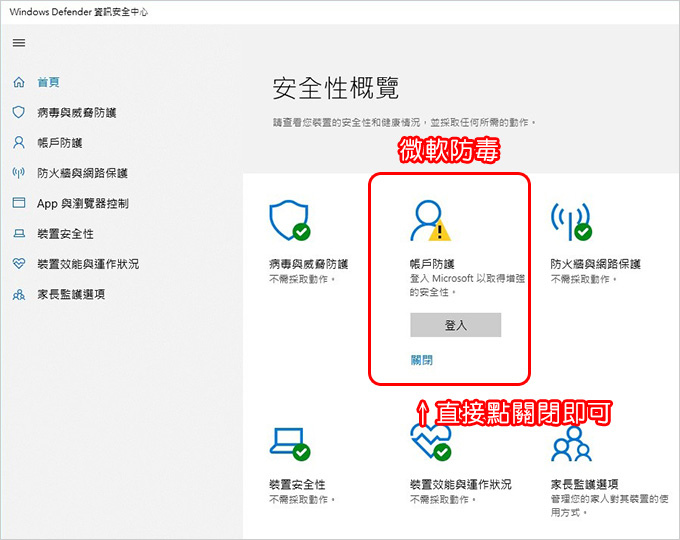Click the home icon in sidebar
The width and height of the screenshot is (680, 540).
[19, 82]
